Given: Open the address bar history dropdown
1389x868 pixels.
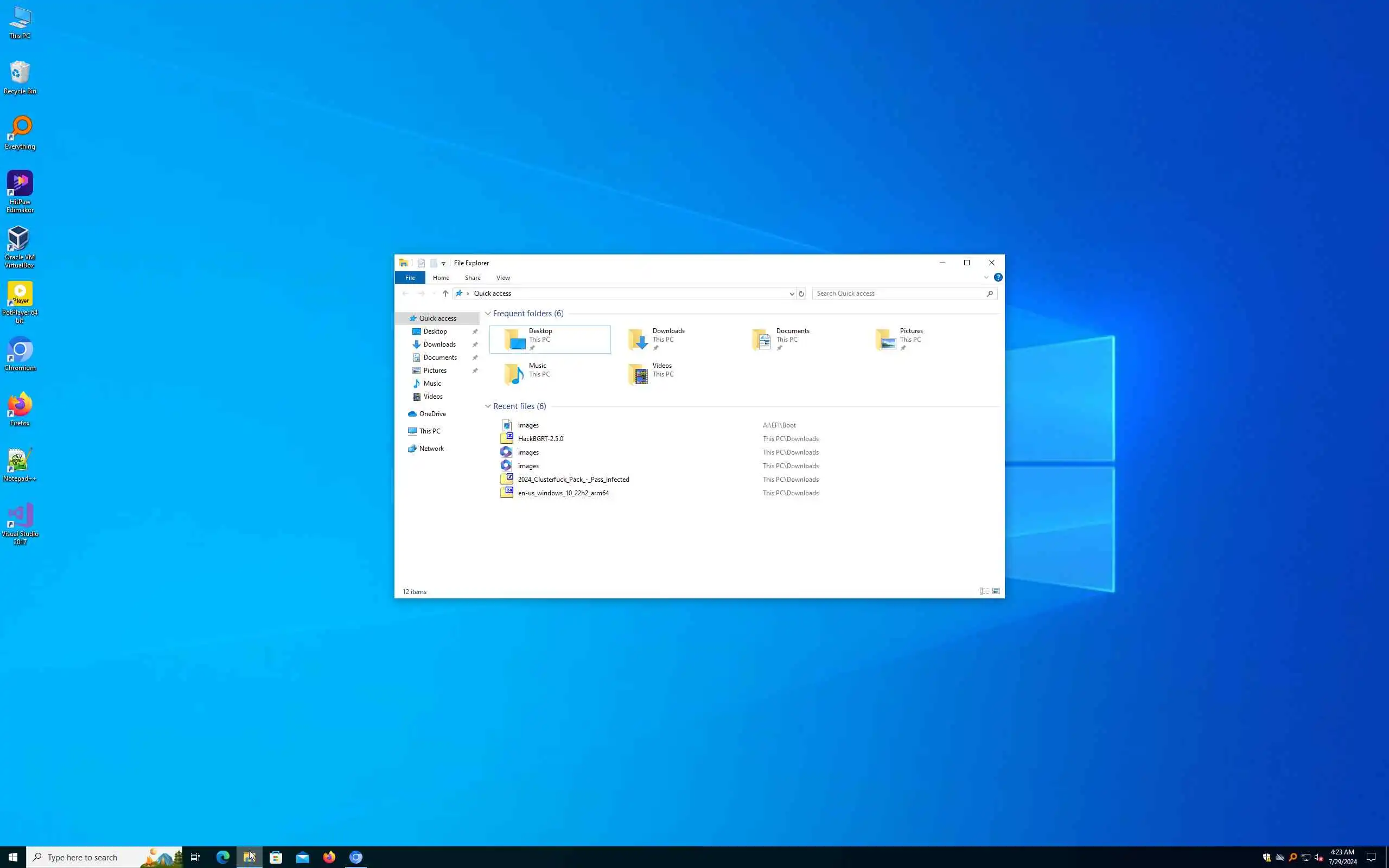Looking at the screenshot, I should [x=792, y=293].
